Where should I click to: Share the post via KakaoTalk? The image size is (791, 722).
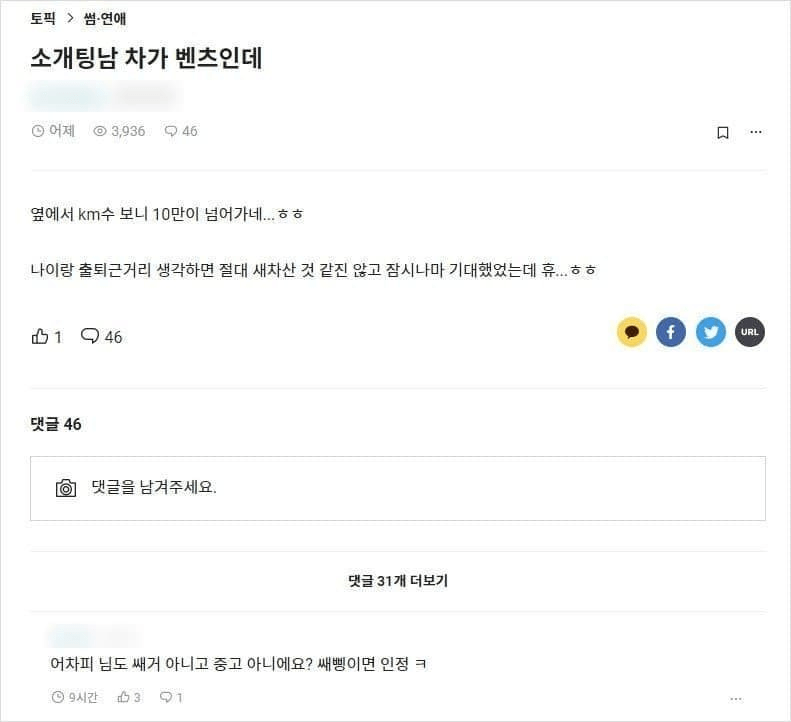point(632,332)
